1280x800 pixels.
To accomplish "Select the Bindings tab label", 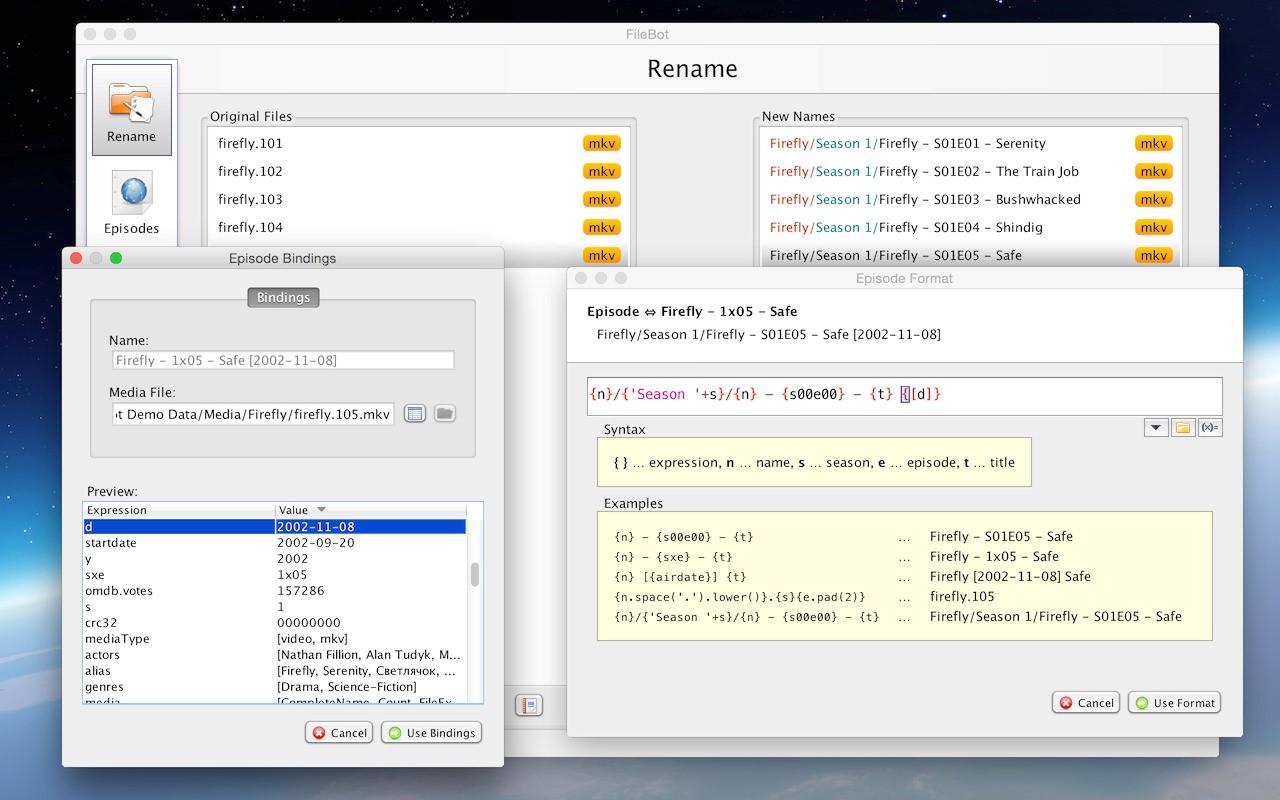I will pyautogui.click(x=283, y=297).
